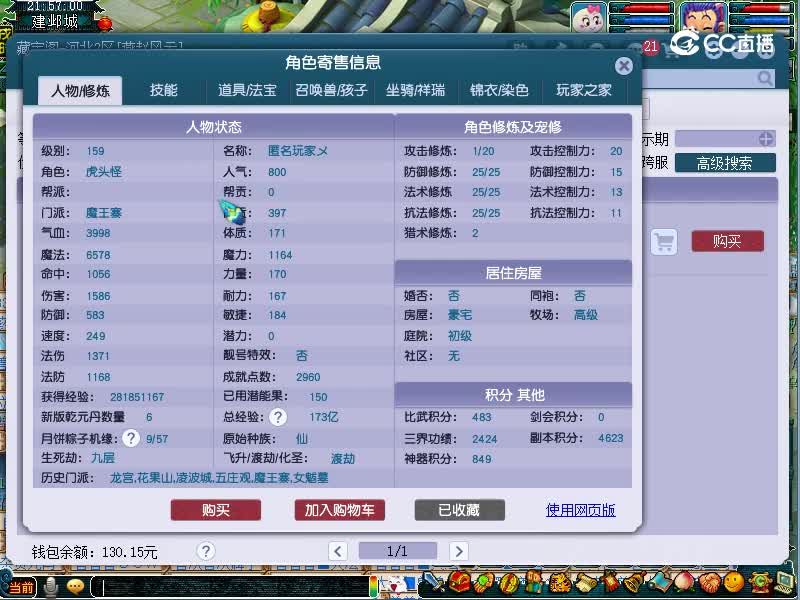Open the 道具/法宝 tab

(247, 90)
